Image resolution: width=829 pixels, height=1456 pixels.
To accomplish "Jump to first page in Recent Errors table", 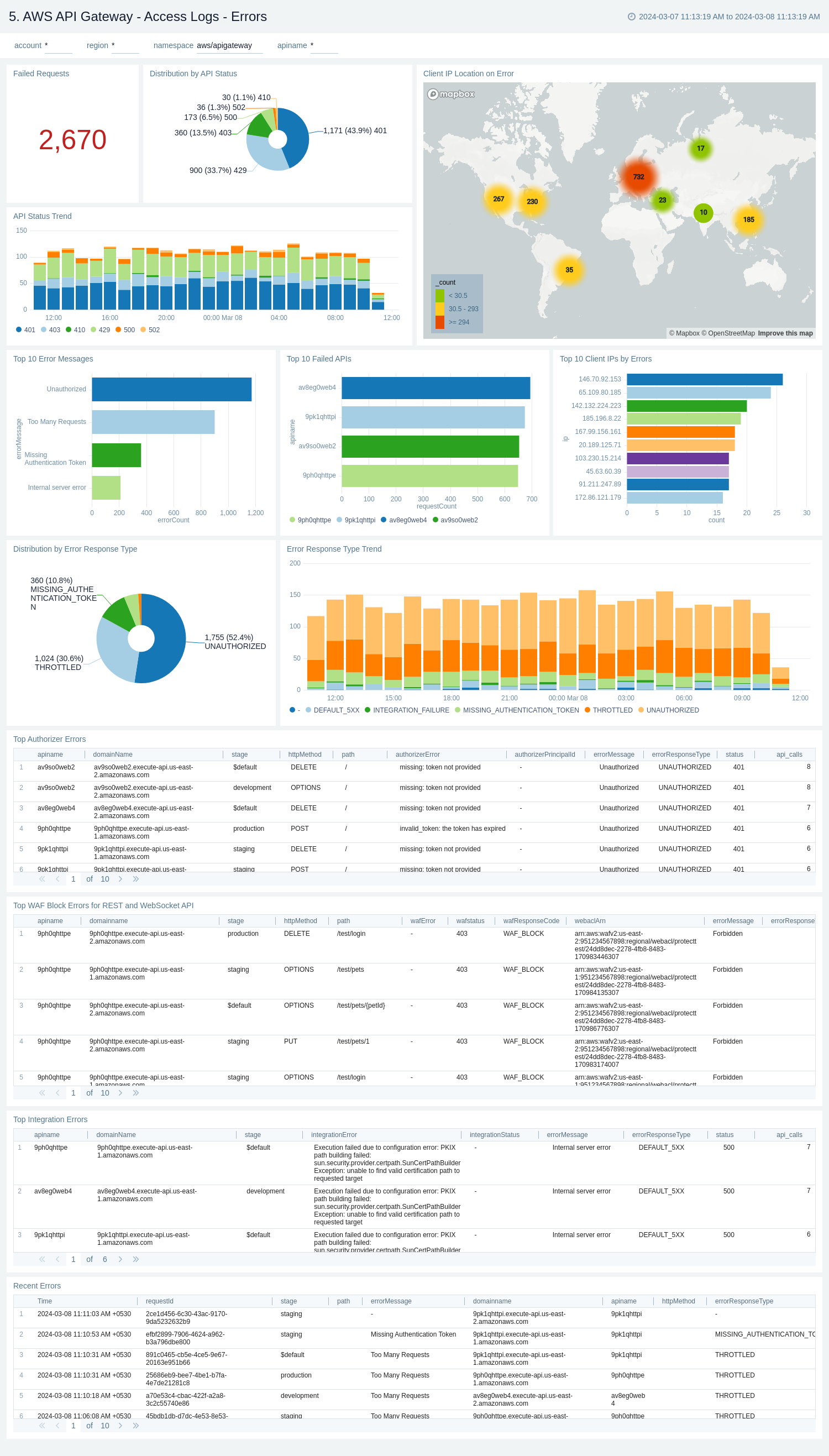I will pos(42,1425).
